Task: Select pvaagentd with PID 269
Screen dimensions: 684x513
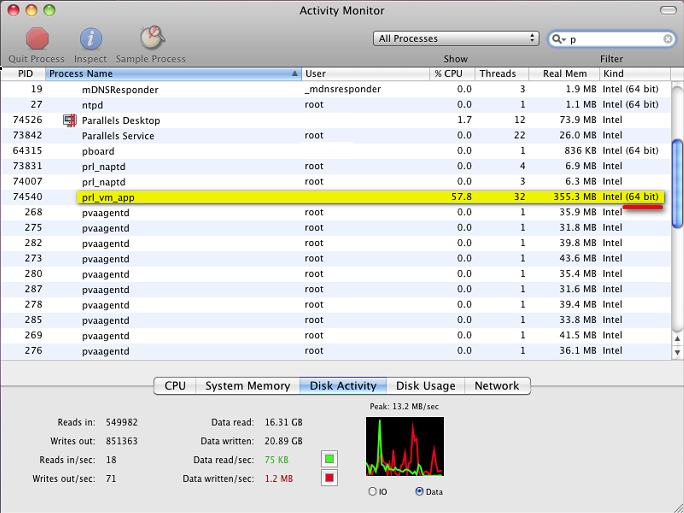Action: [335, 335]
